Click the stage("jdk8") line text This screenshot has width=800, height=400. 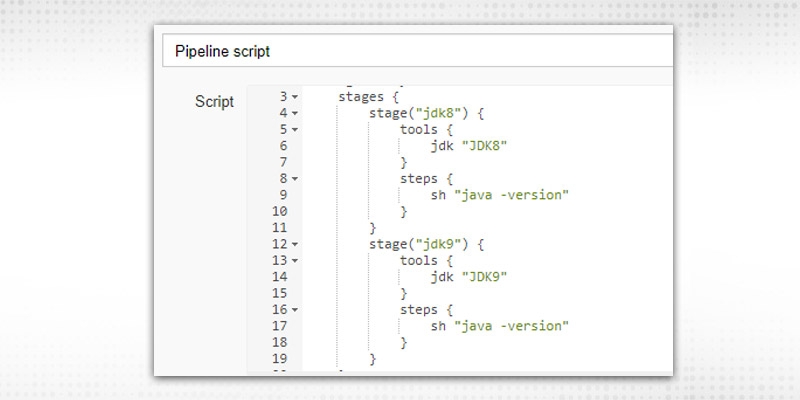(427, 113)
